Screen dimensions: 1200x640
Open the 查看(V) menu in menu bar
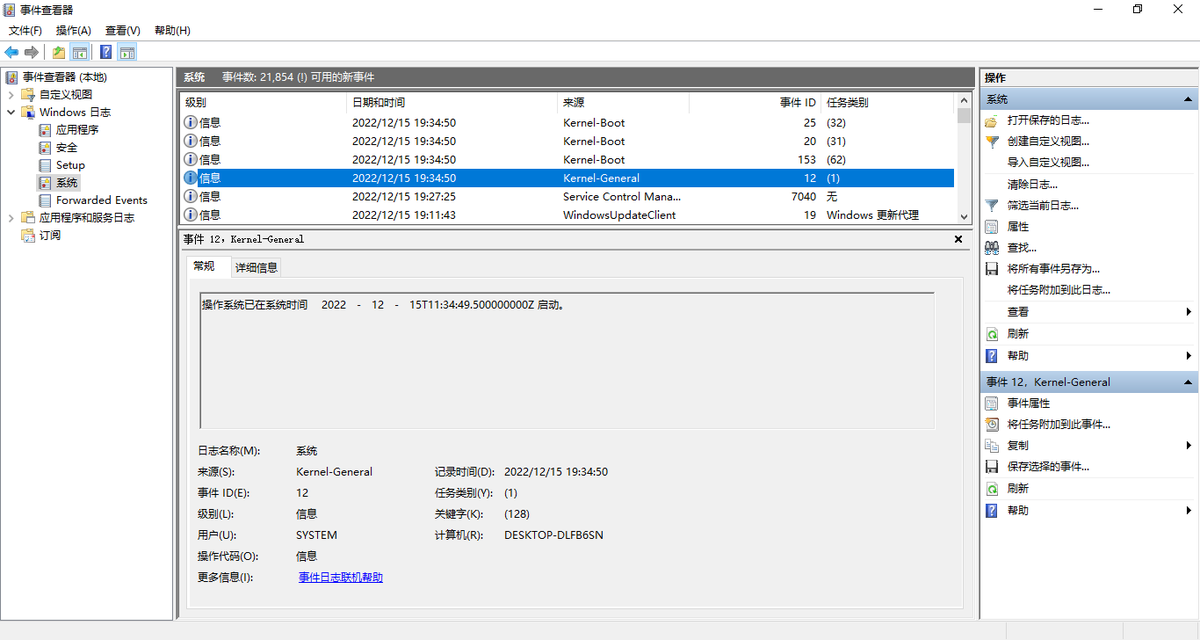pyautogui.click(x=122, y=31)
